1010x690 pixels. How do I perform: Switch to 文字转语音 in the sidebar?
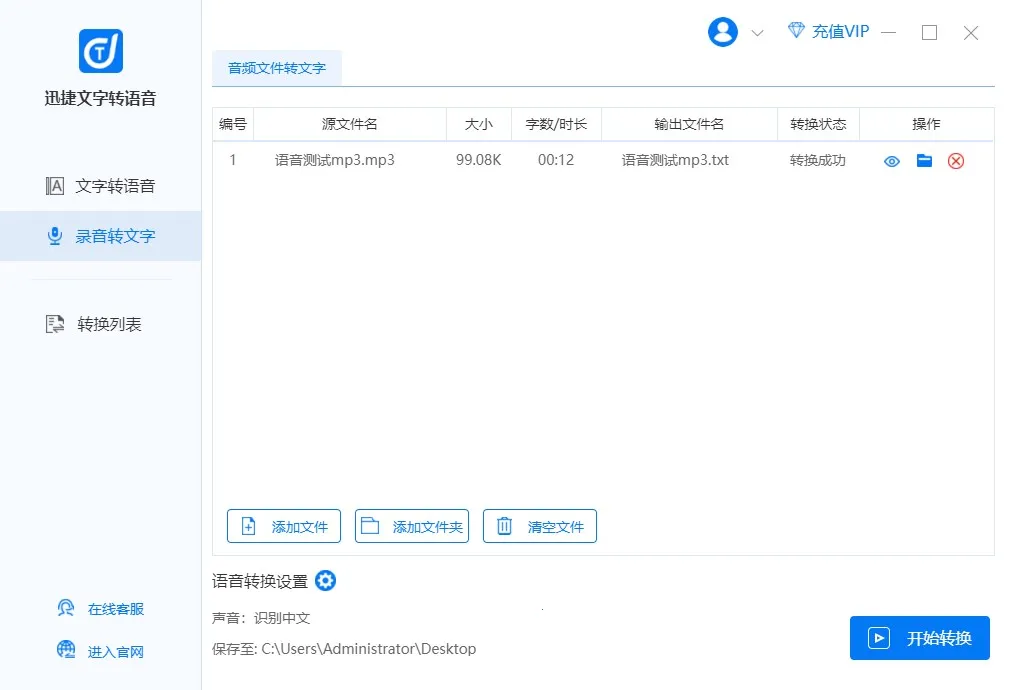[x=100, y=186]
